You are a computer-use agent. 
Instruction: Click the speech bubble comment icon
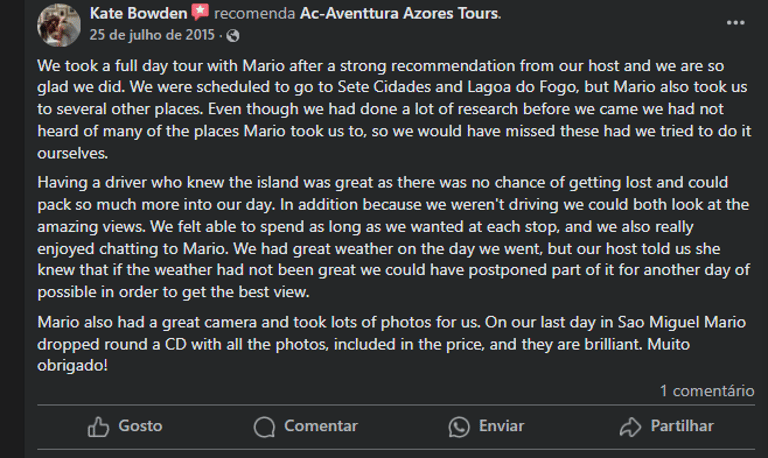[x=264, y=426]
